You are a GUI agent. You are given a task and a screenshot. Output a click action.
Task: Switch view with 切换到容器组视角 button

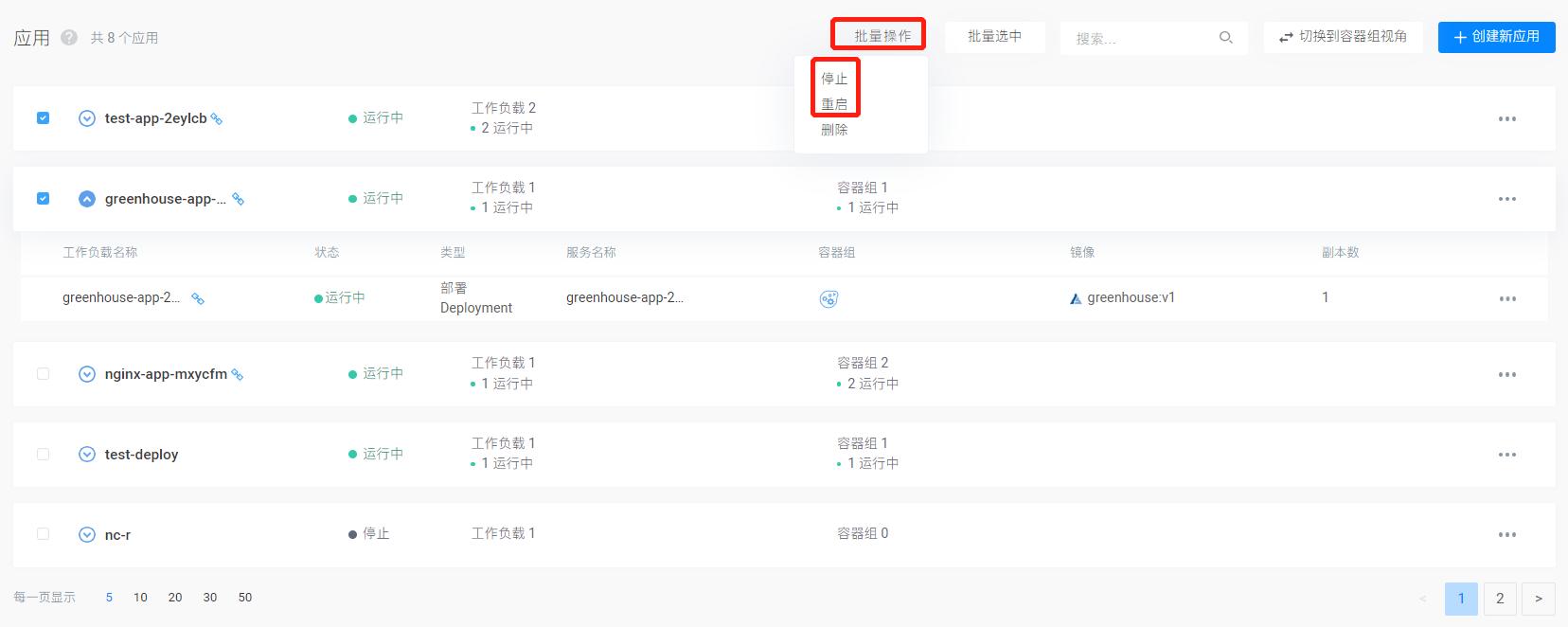(1343, 37)
